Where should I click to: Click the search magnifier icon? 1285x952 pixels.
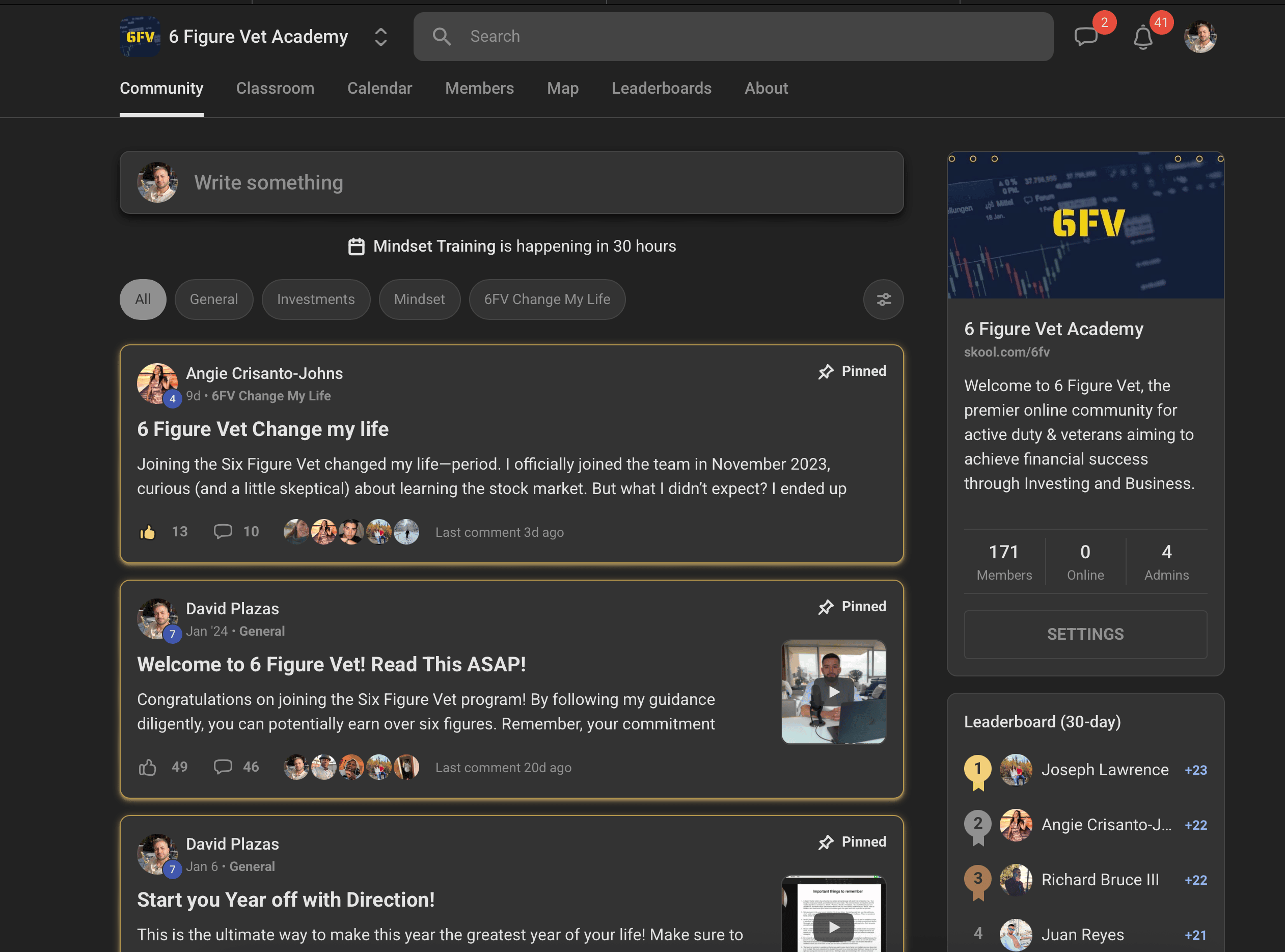(x=442, y=37)
